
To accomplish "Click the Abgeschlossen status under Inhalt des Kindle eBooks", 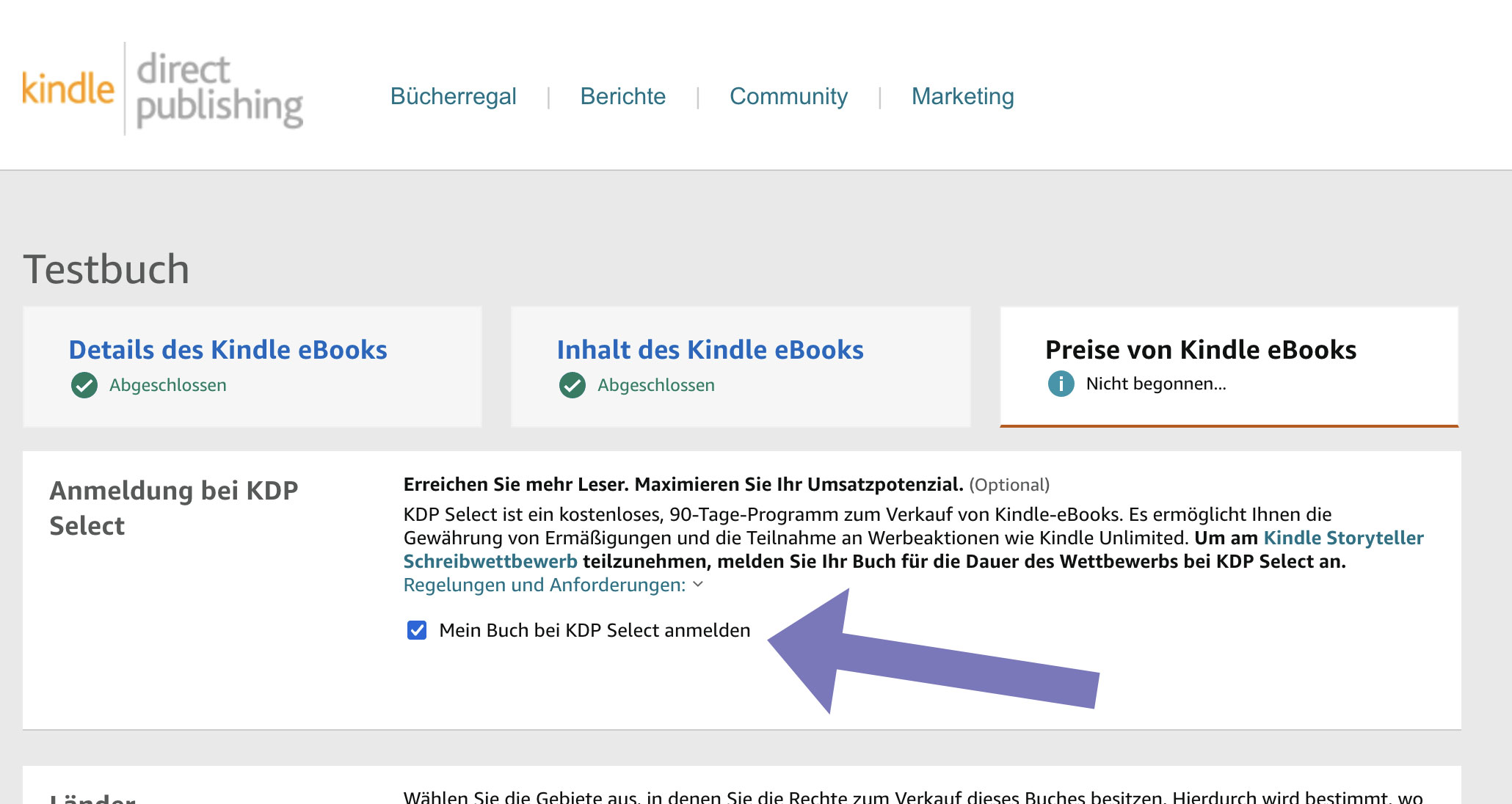I will tap(655, 385).
